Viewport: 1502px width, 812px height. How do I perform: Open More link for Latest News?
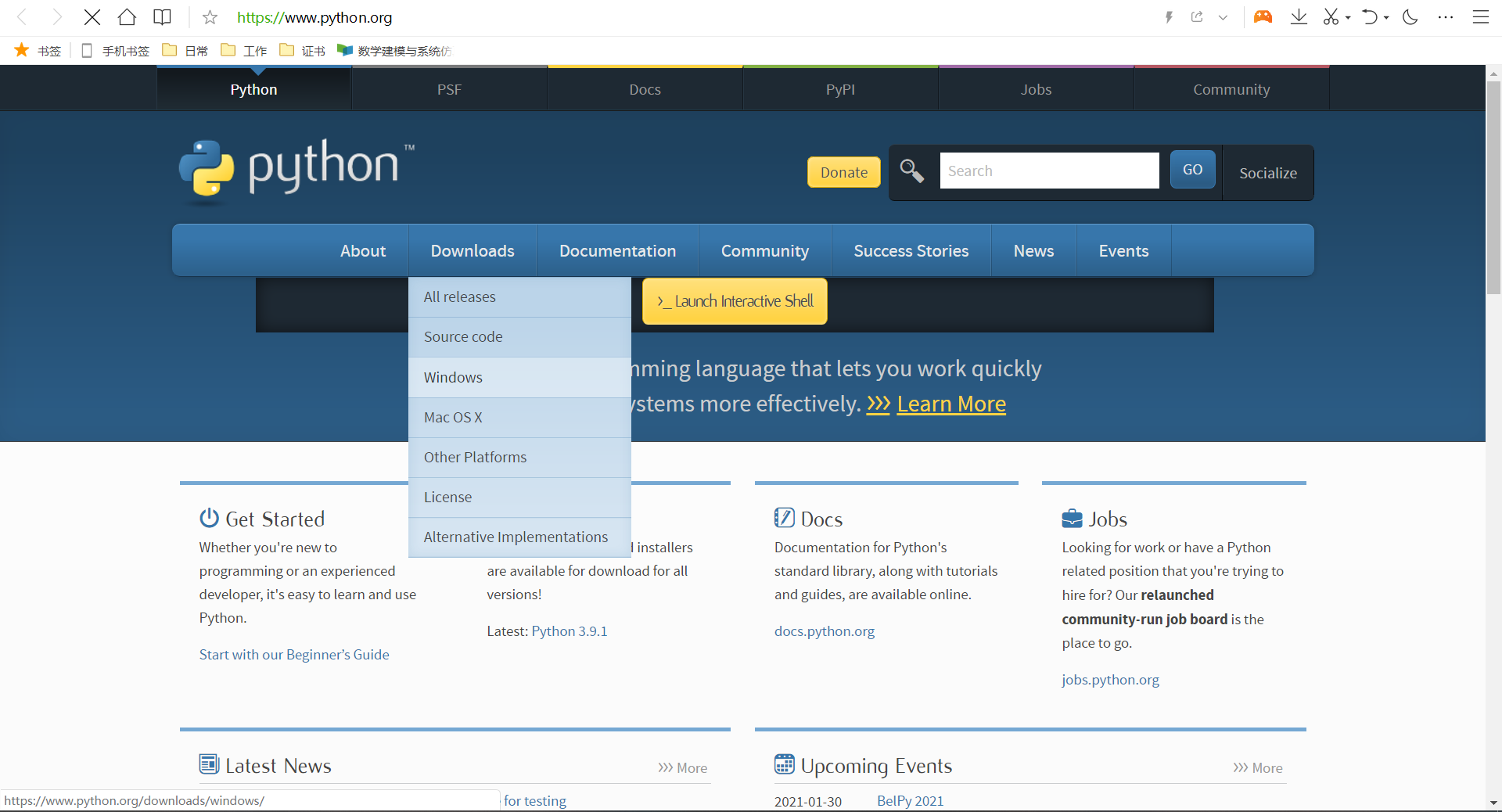[x=682, y=768]
